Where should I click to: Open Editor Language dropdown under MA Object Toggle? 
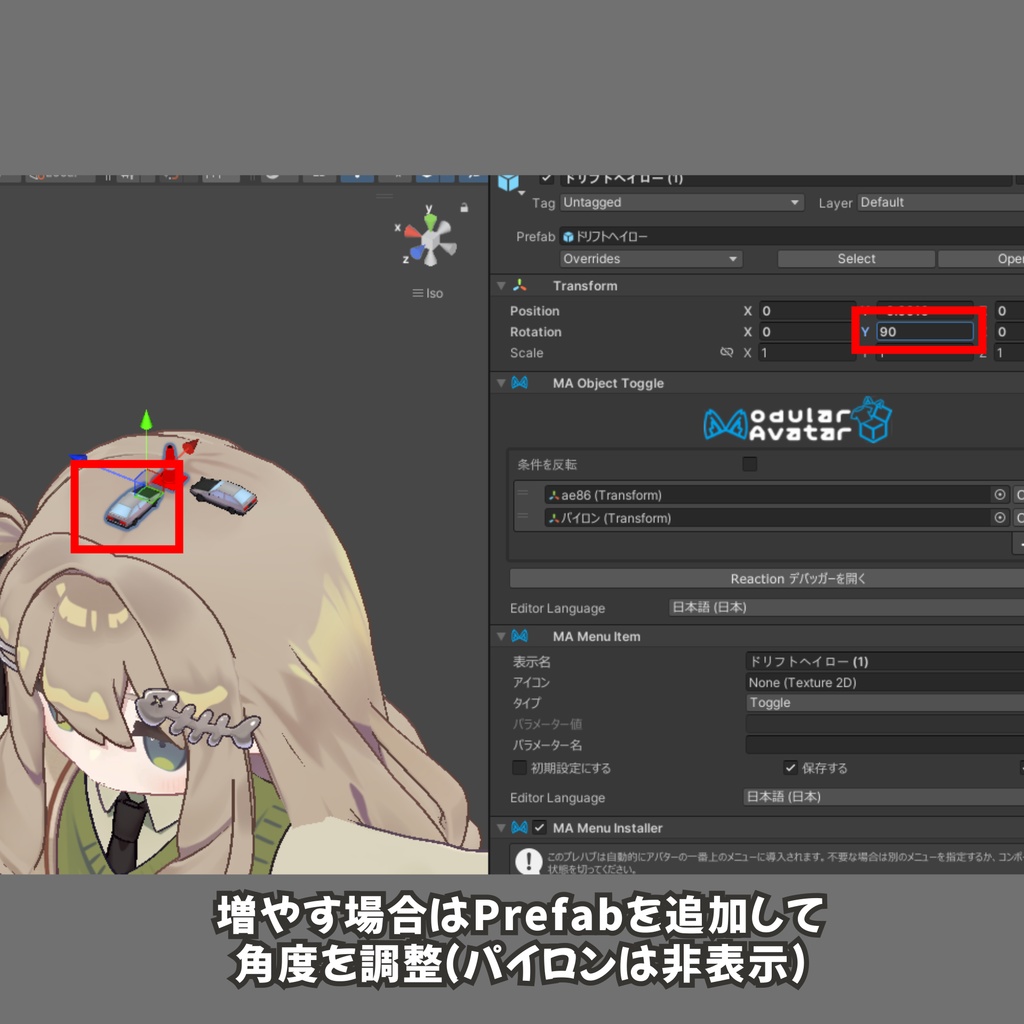[846, 607]
